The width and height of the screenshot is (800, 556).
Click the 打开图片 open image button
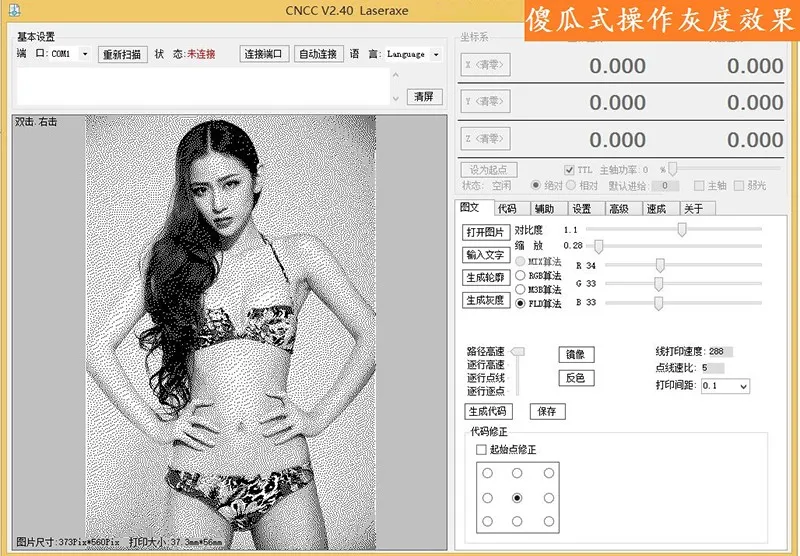point(486,233)
